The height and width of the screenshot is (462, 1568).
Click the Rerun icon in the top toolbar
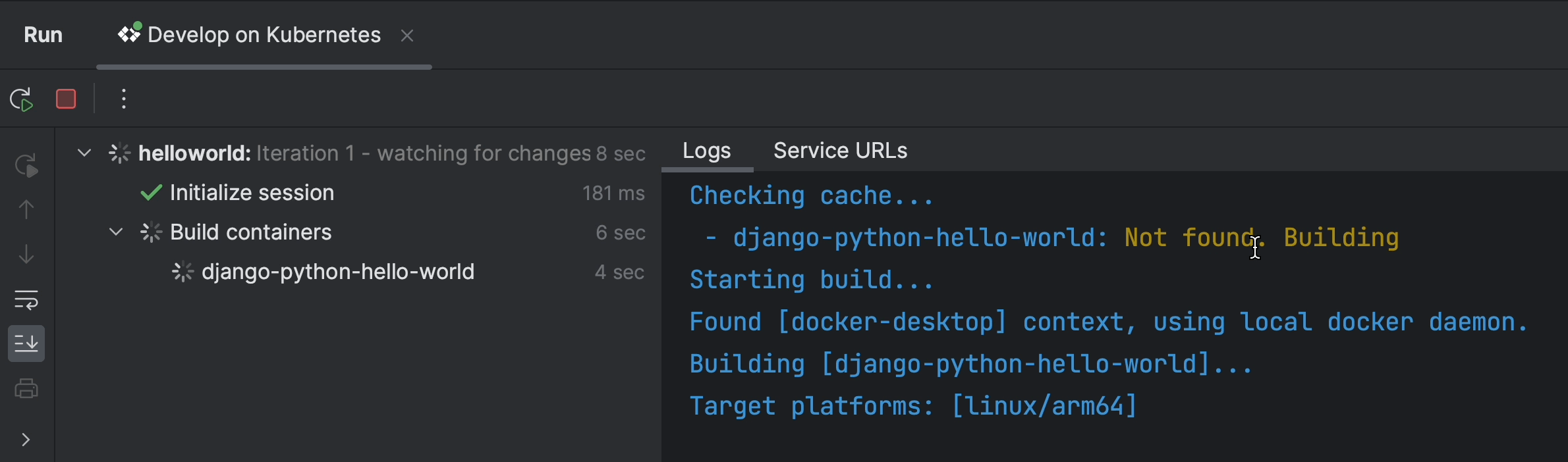pyautogui.click(x=22, y=99)
